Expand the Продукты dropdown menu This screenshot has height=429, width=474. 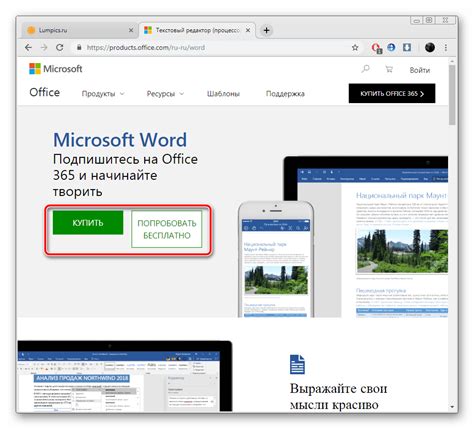103,94
